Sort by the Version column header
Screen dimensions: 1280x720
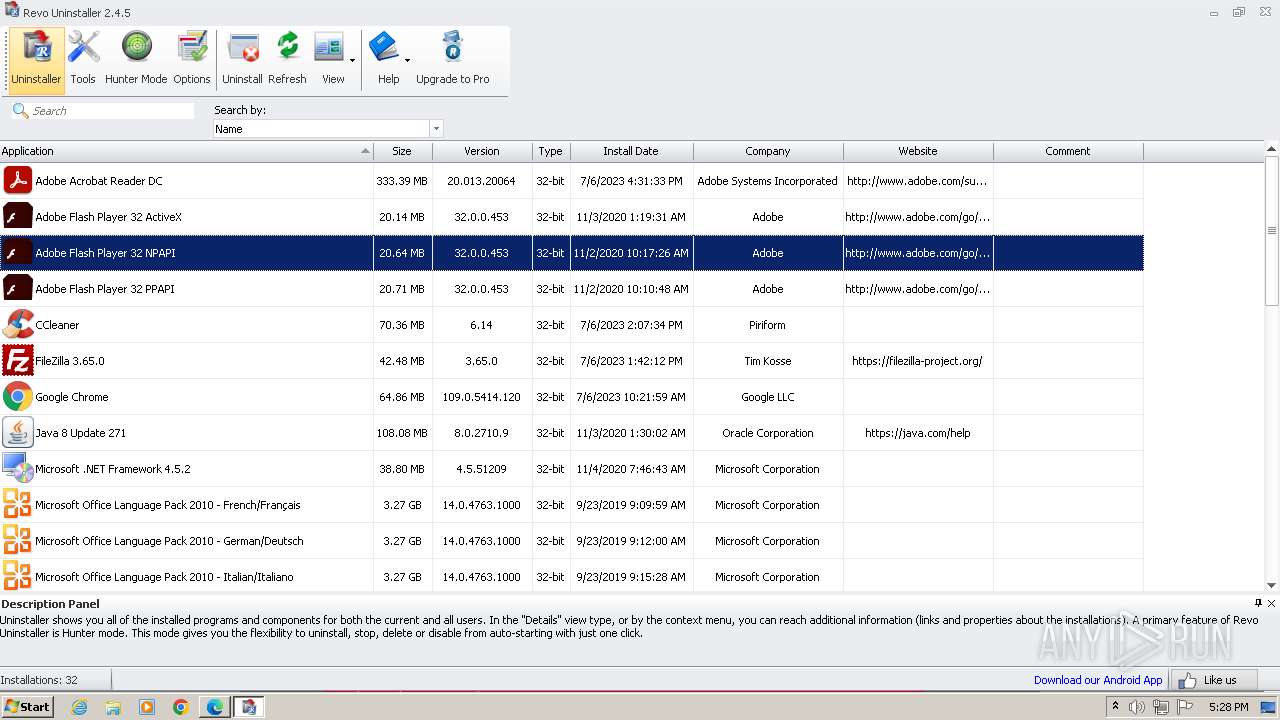[x=482, y=151]
